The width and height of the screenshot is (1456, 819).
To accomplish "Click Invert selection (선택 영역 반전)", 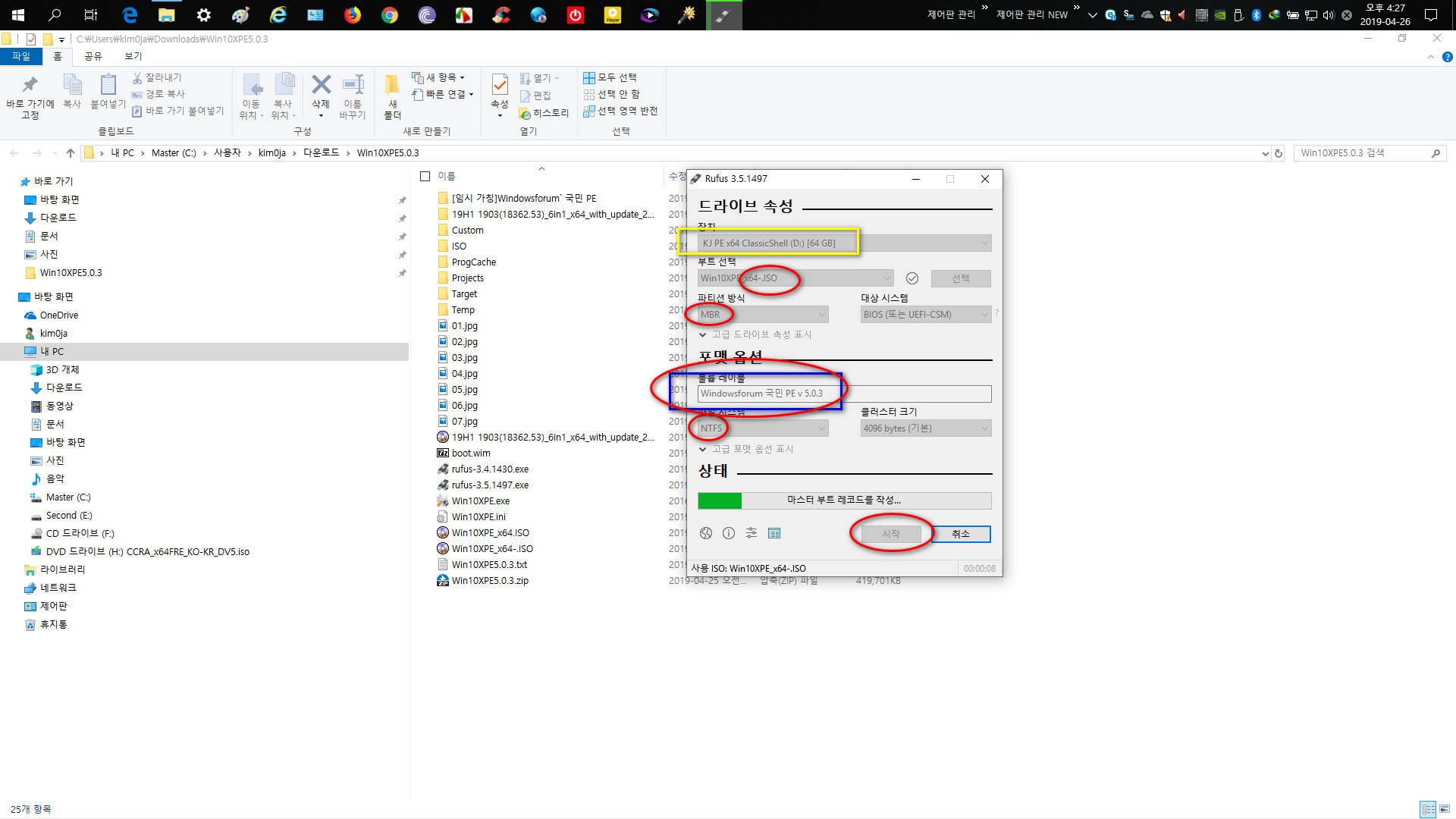I will point(620,111).
